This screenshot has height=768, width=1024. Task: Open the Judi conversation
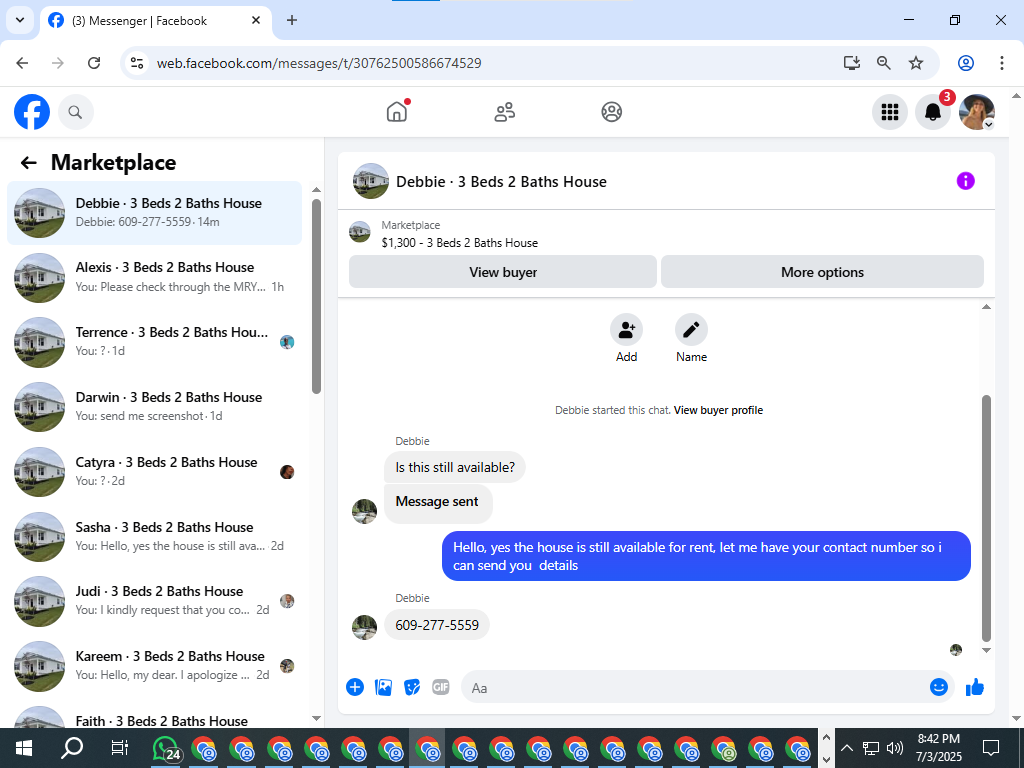click(x=155, y=601)
